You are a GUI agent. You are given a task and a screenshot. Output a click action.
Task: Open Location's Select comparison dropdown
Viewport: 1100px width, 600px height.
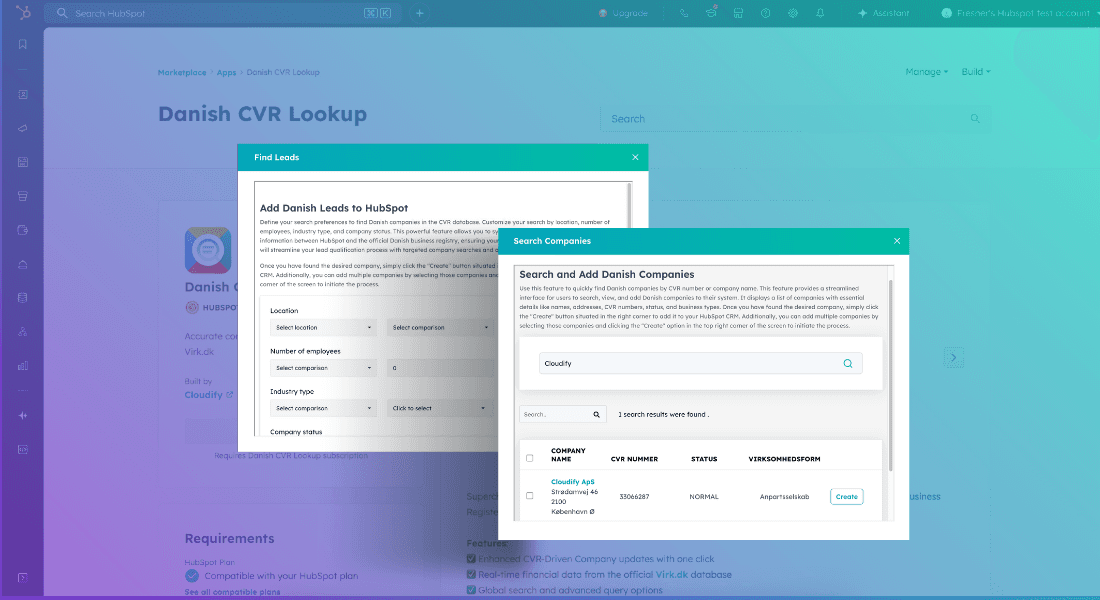[x=440, y=328]
